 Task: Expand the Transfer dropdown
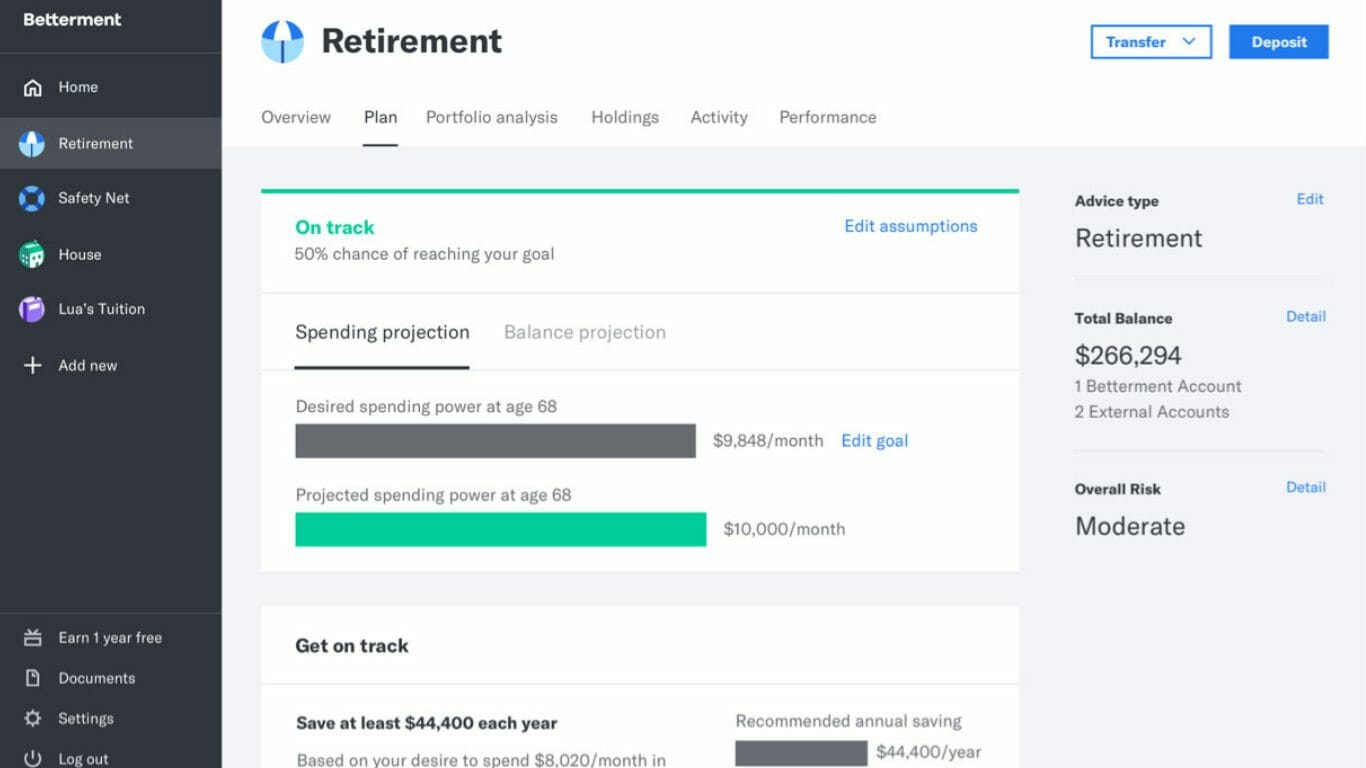point(1150,42)
